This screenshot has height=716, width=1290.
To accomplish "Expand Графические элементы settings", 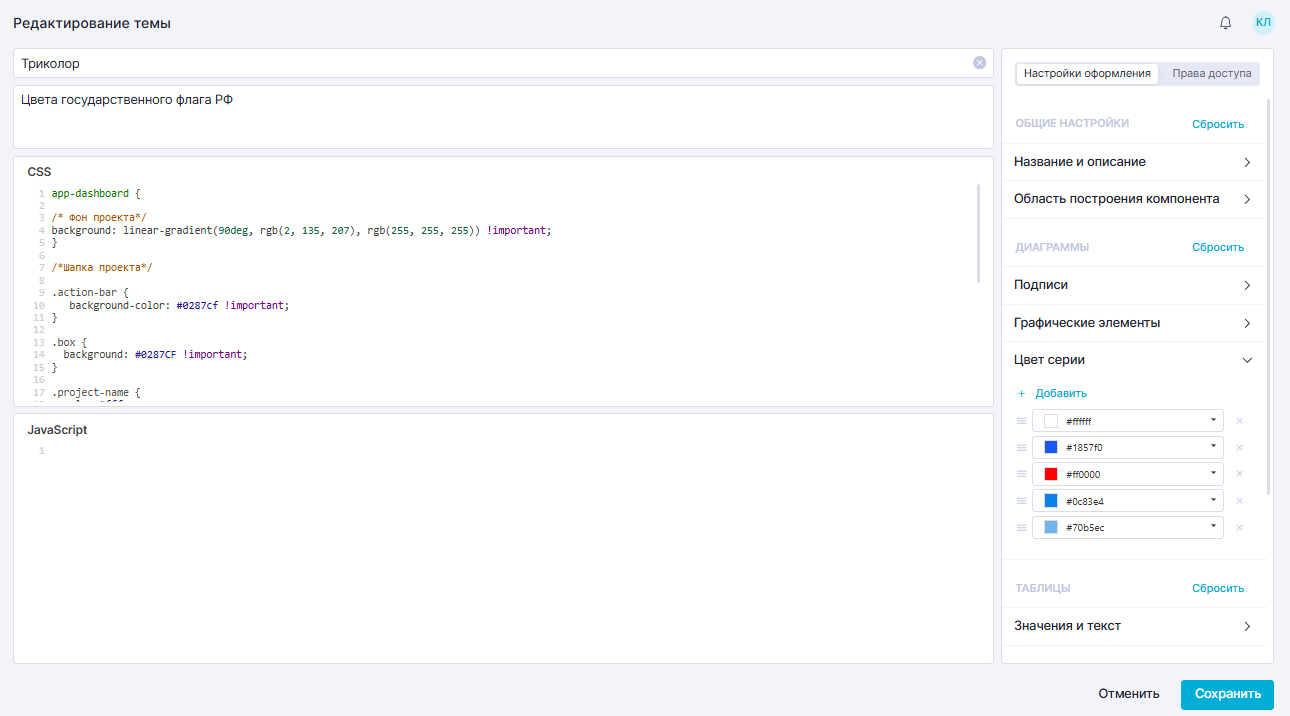I will point(1246,323).
